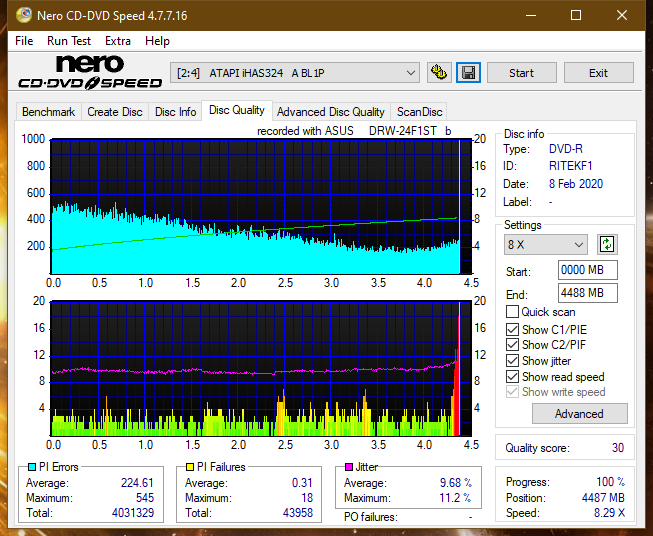653x536 pixels.
Task: Click the Exit button
Action: tap(598, 73)
